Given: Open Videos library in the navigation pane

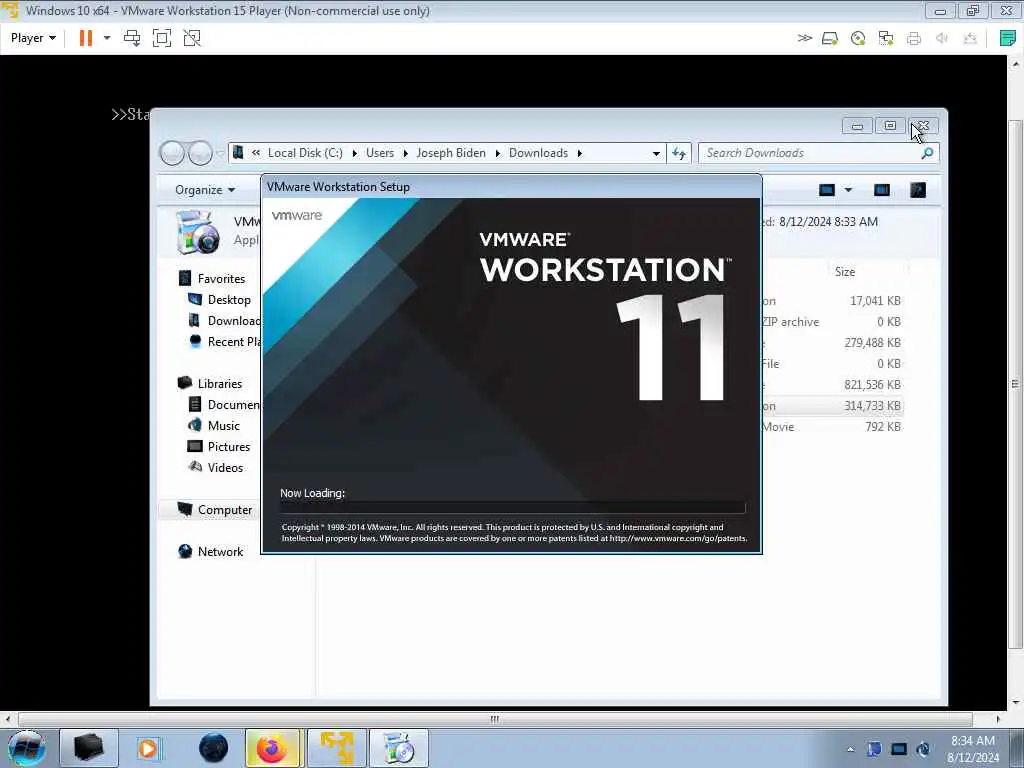Looking at the screenshot, I should click(x=225, y=468).
